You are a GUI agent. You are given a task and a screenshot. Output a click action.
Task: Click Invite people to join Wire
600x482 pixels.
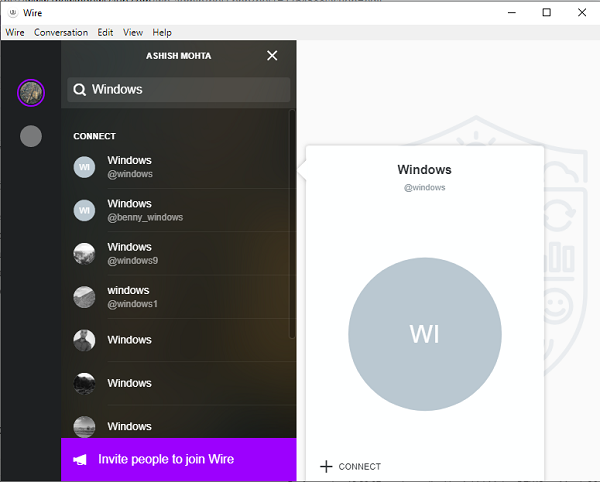coord(179,459)
